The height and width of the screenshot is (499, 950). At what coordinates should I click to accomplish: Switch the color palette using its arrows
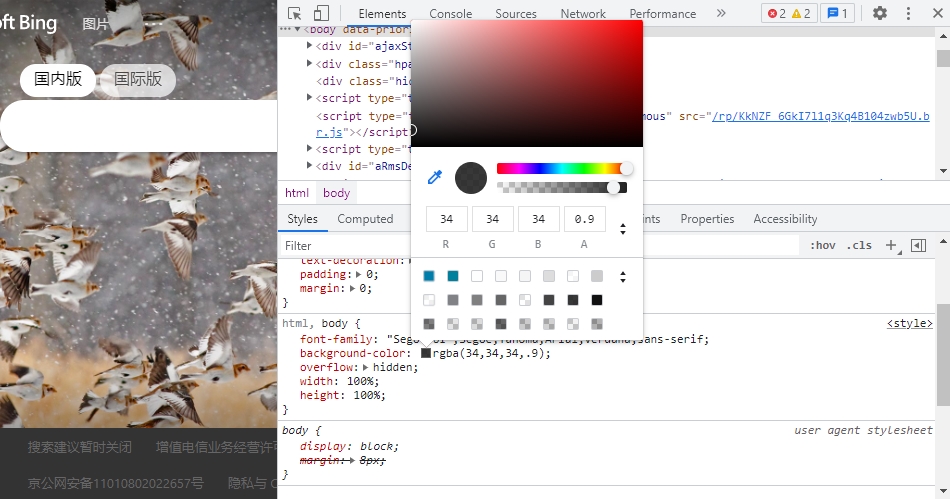click(x=623, y=277)
